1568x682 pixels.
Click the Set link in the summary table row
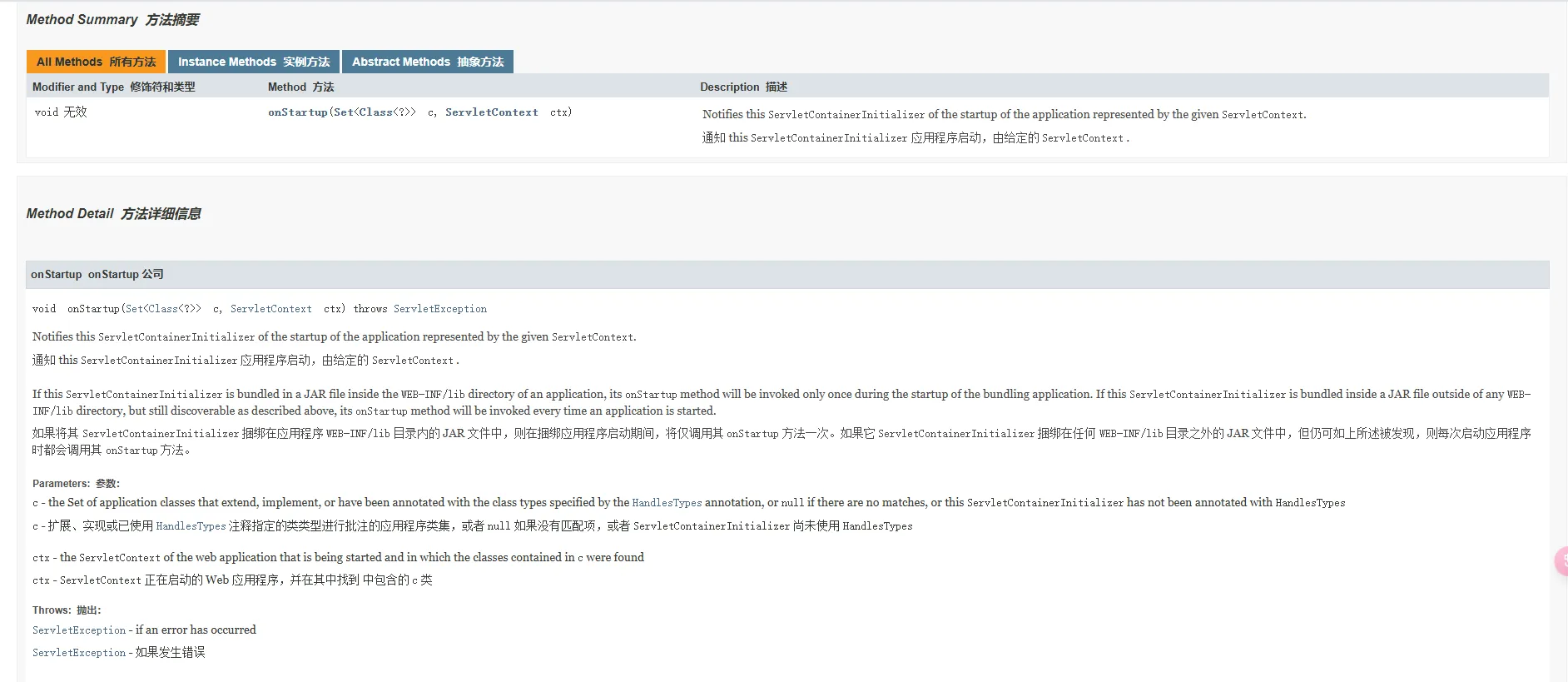(x=343, y=112)
